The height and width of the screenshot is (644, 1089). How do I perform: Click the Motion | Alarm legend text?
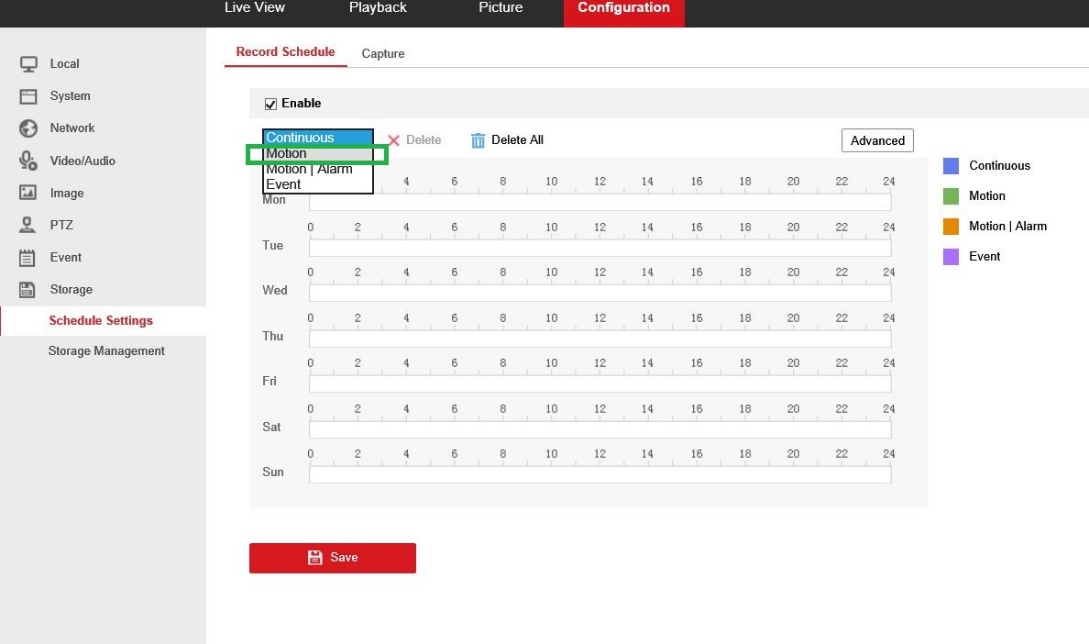pyautogui.click(x=1008, y=226)
